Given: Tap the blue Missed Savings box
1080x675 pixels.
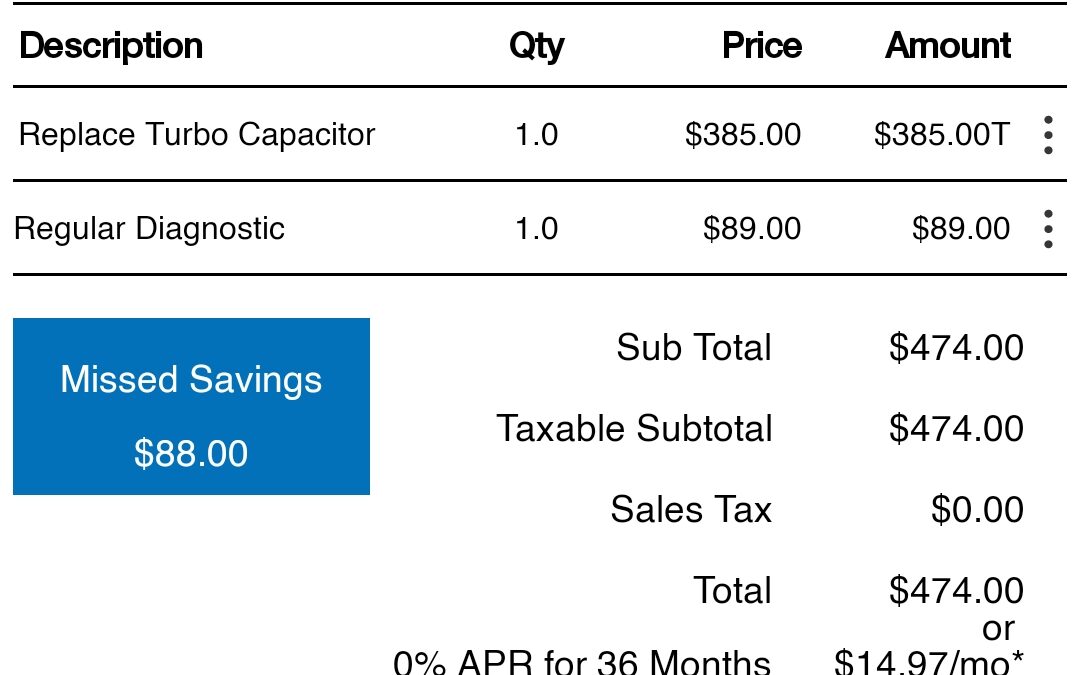Looking at the screenshot, I should [x=191, y=406].
